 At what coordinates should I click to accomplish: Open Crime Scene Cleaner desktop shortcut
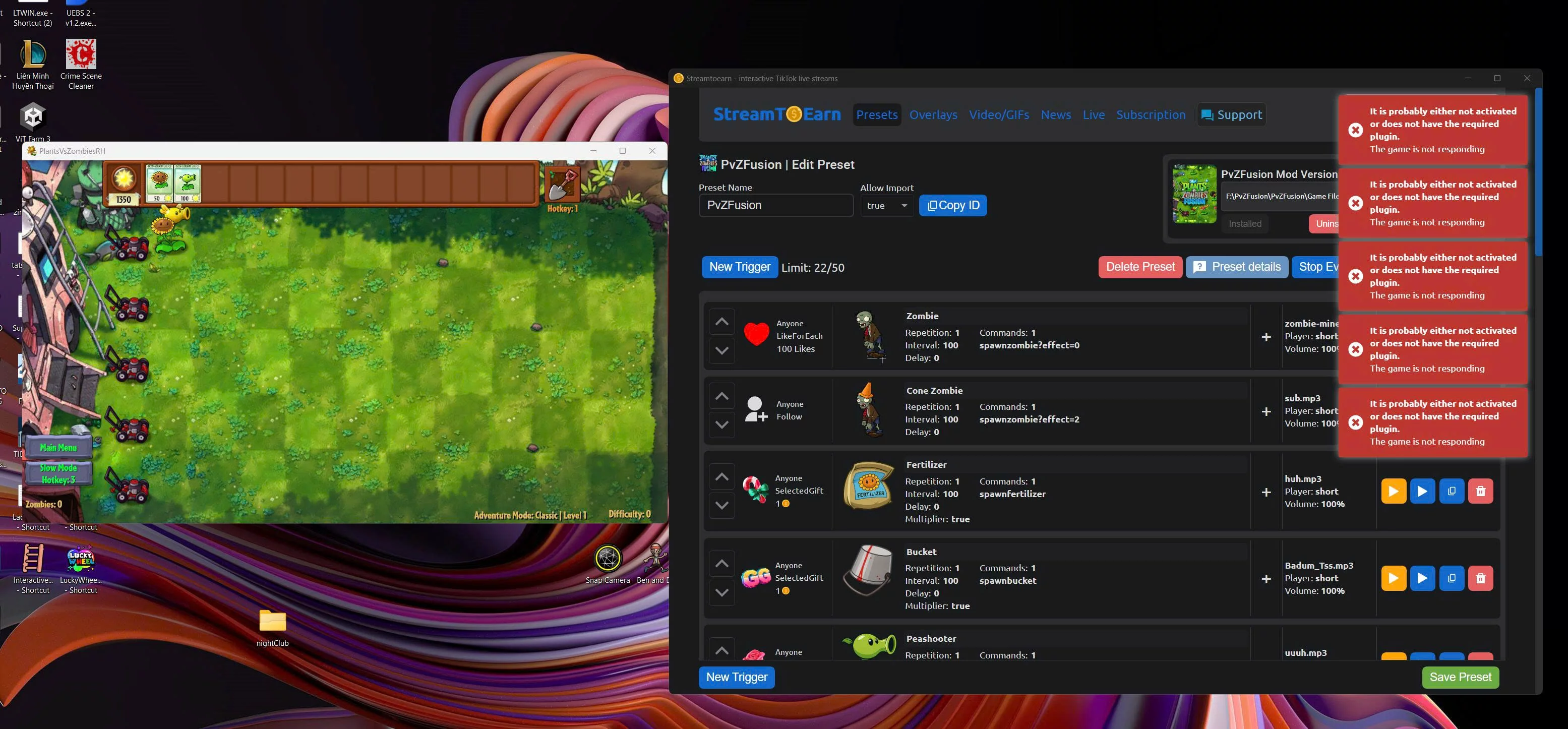click(x=81, y=64)
